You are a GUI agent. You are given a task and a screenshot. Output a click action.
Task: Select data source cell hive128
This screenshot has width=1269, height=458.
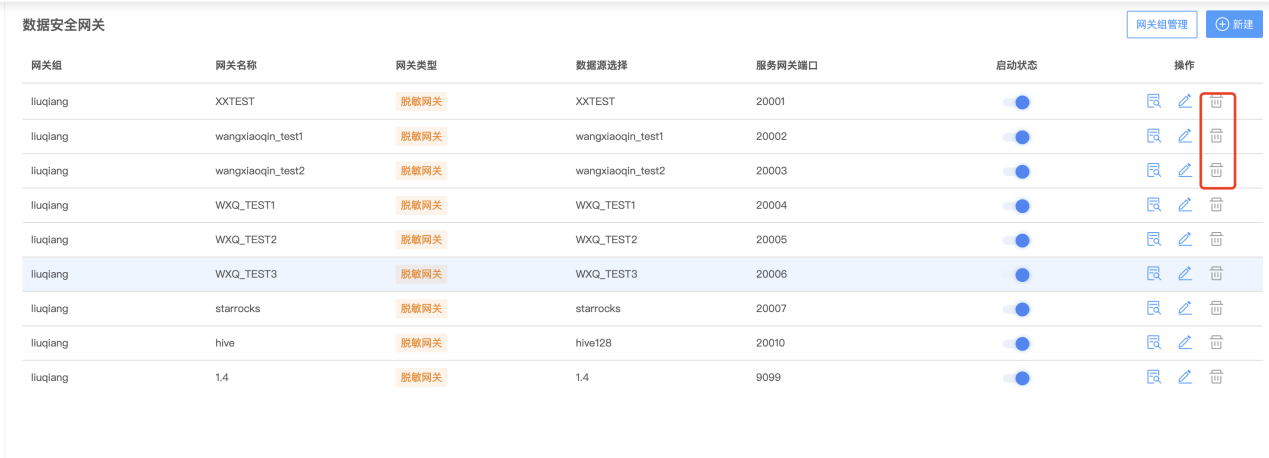(x=594, y=343)
